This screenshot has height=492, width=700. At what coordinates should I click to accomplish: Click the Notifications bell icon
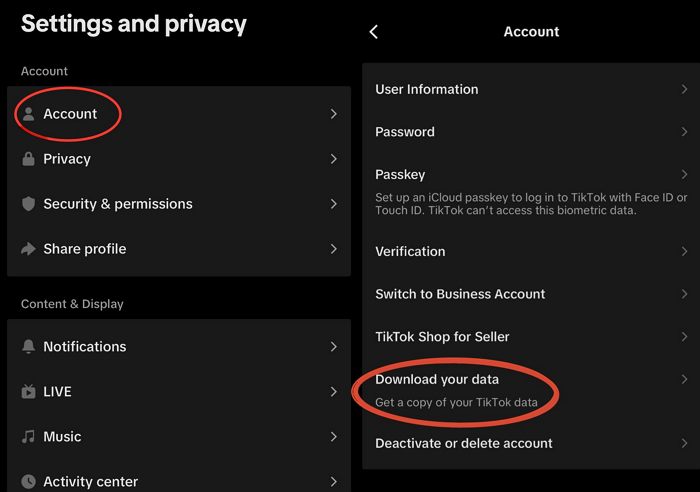29,347
